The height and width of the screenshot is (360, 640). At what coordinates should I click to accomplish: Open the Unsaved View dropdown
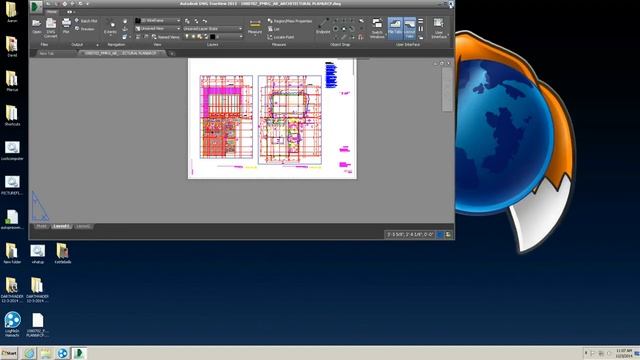[x=158, y=29]
